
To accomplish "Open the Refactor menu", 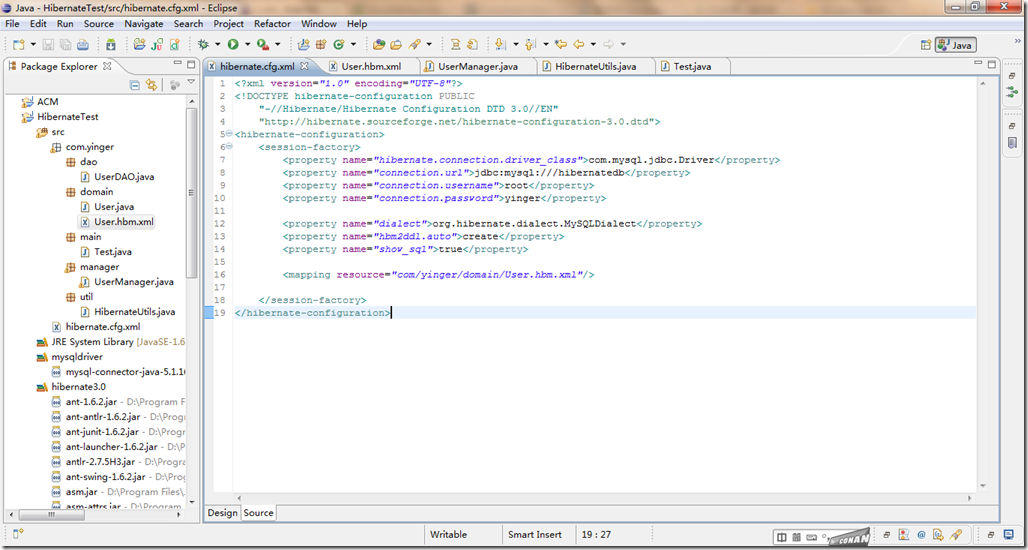I will click(272, 24).
